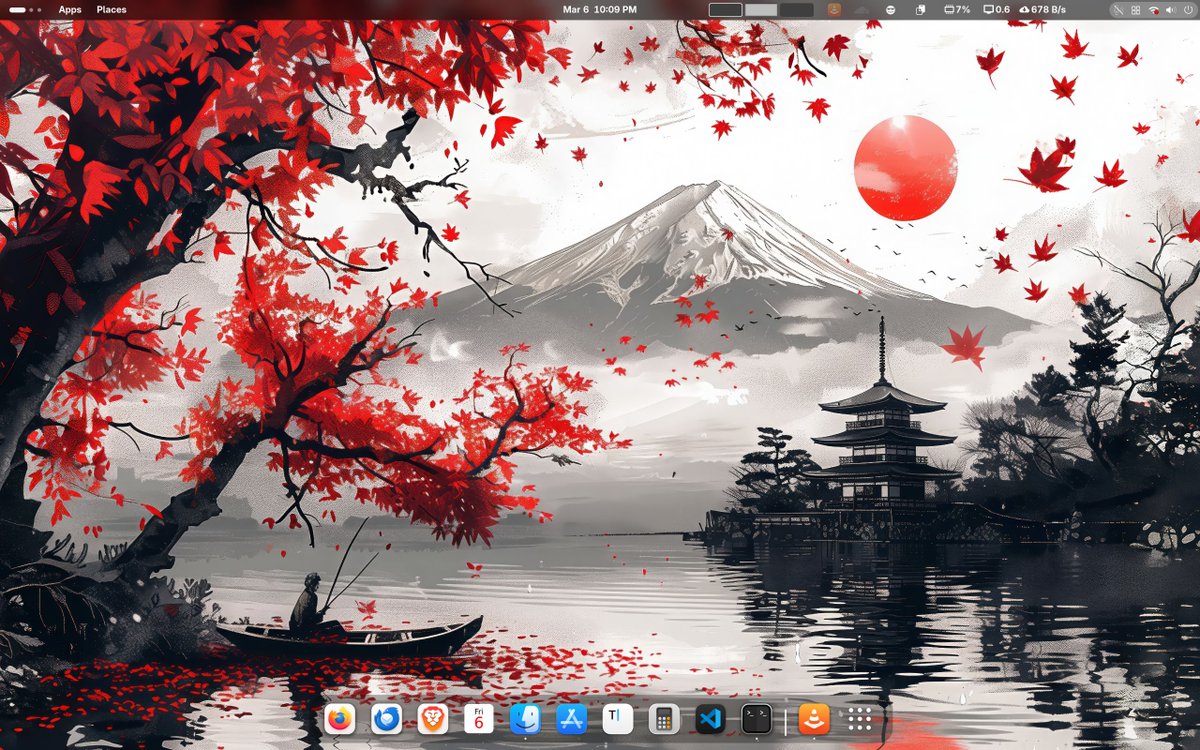
Task: Open the Terminal from the dock
Action: (757, 719)
